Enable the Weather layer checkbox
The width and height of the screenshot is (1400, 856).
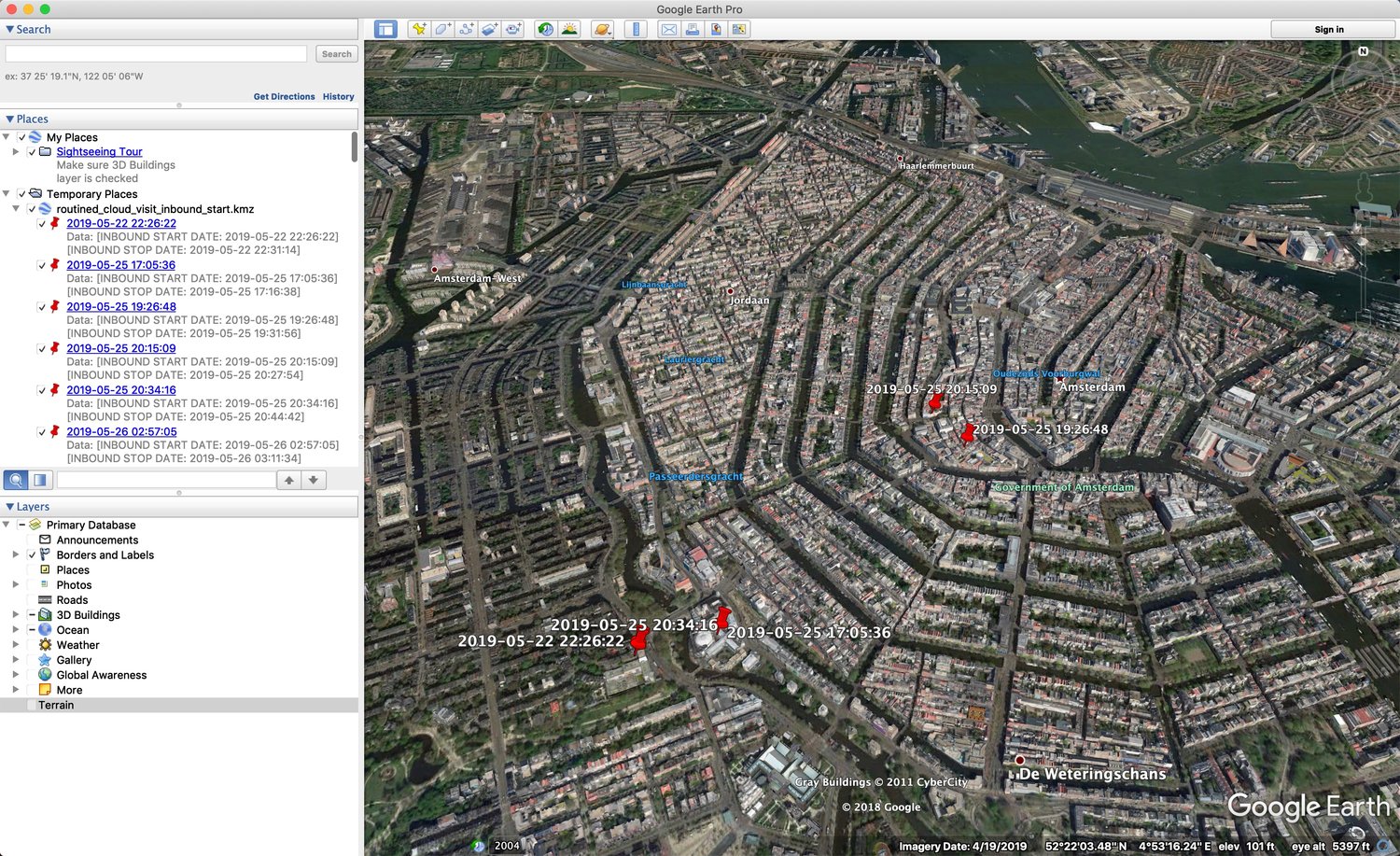click(32, 645)
